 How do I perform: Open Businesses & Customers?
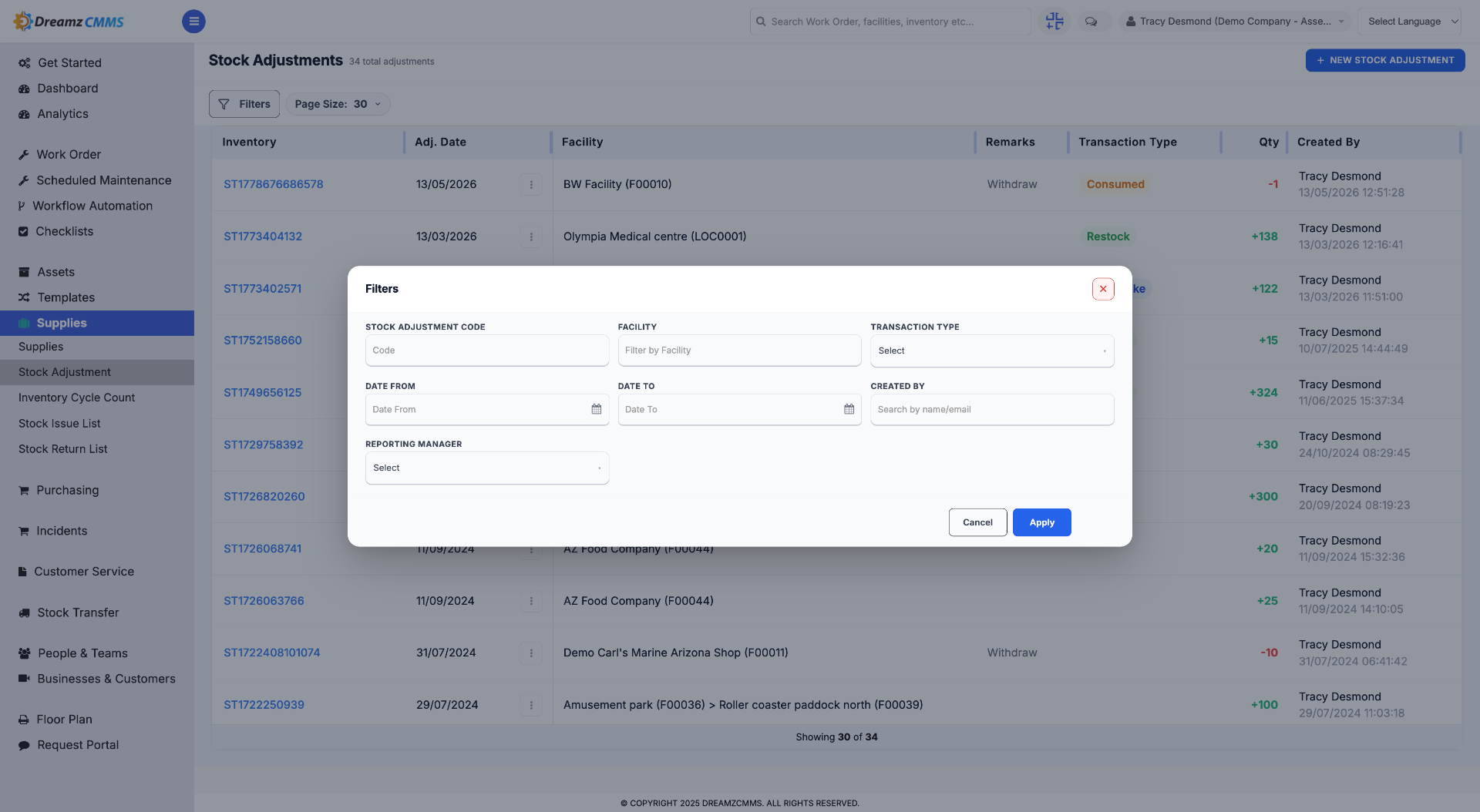(106, 679)
